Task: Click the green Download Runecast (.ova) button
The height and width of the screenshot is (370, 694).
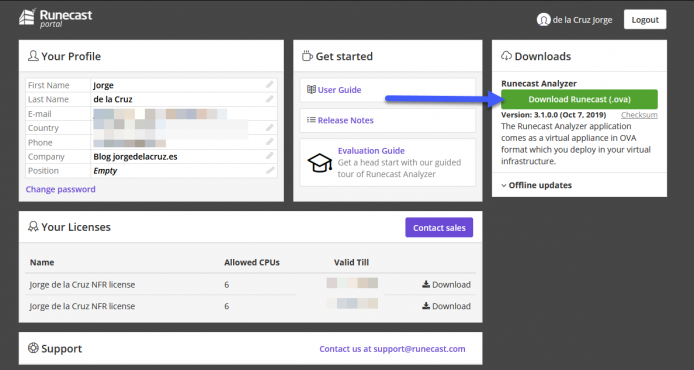Action: [579, 99]
